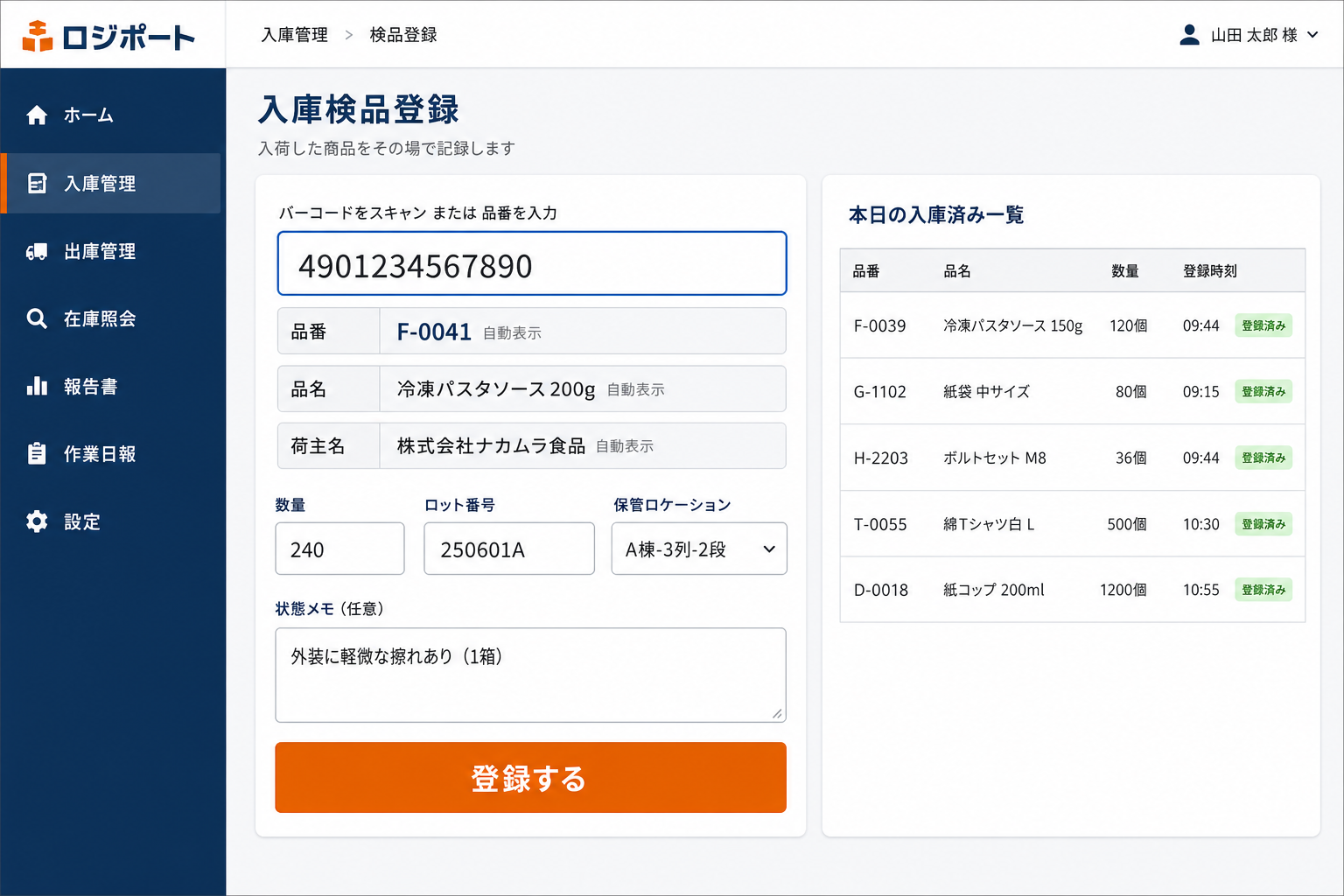Select the 作業日報 clipboard icon

coord(37,453)
